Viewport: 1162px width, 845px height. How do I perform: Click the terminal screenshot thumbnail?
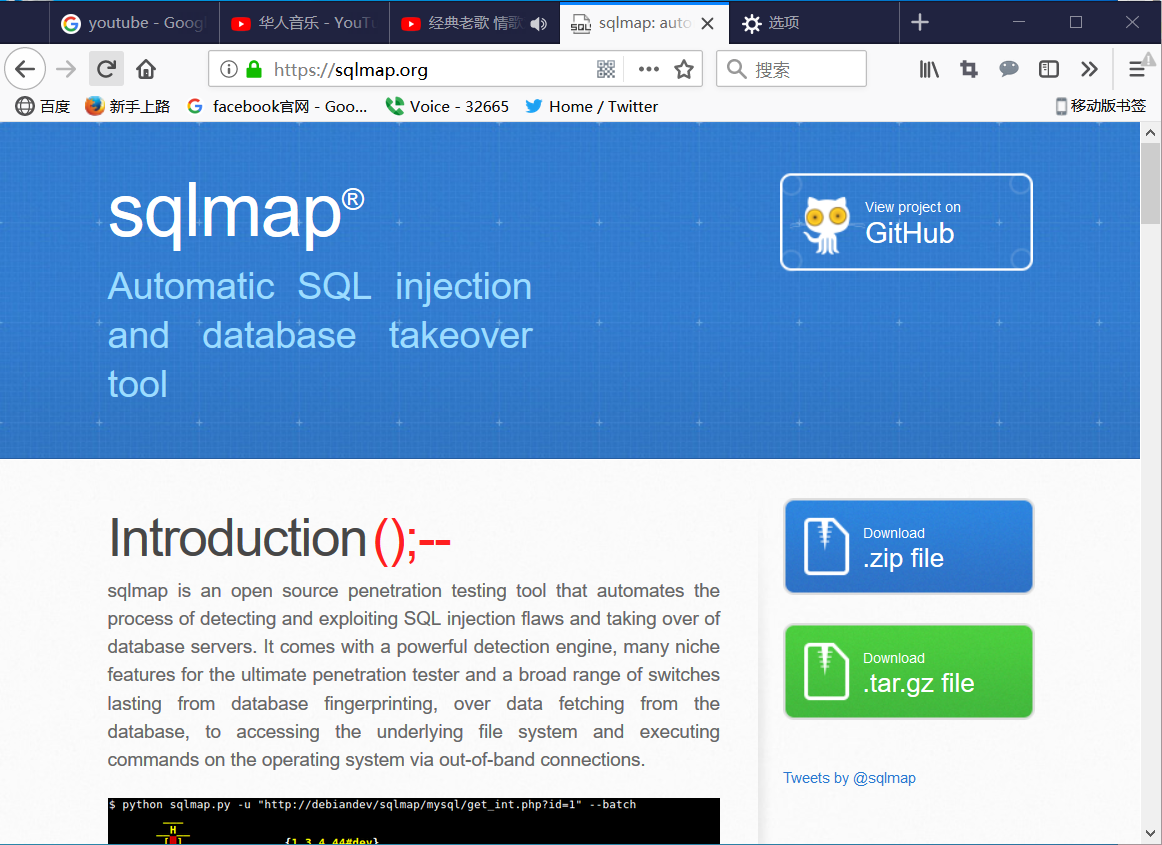tap(414, 821)
